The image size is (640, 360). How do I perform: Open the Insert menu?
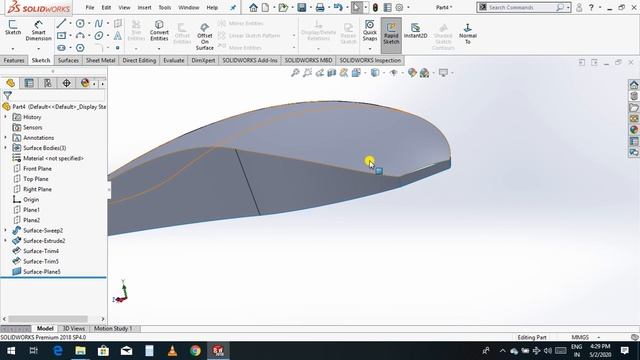pyautogui.click(x=144, y=7)
